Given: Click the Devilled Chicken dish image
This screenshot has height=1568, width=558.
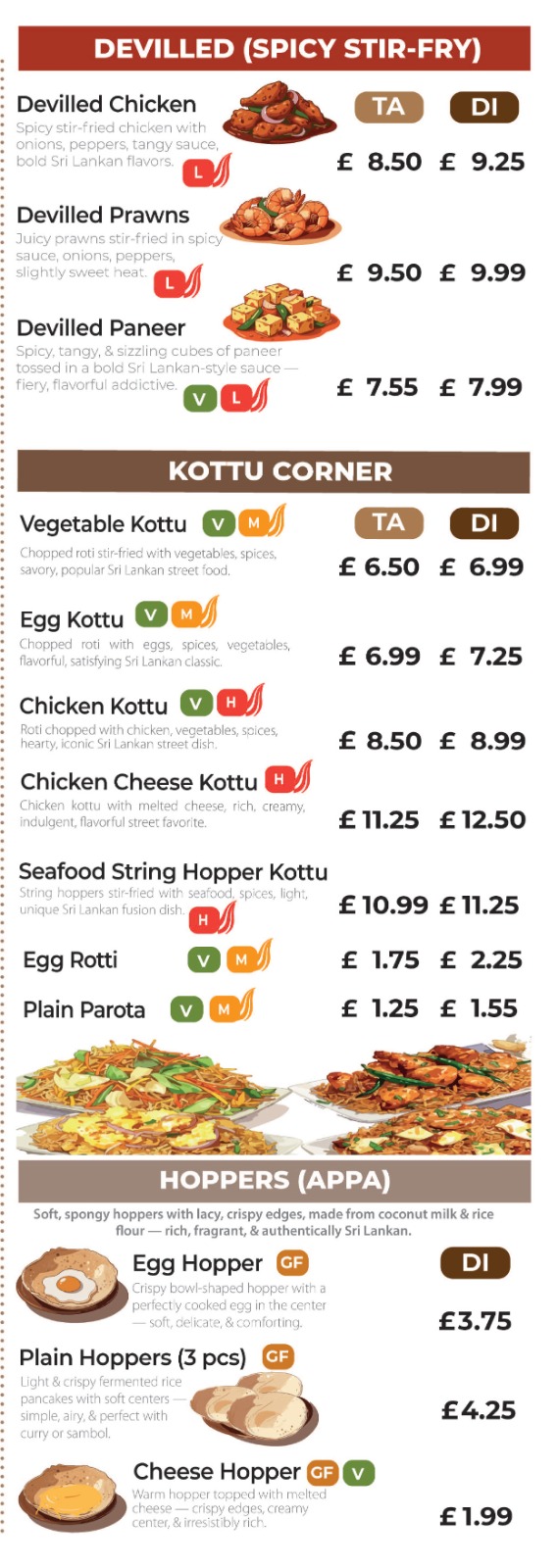Looking at the screenshot, I should (279, 114).
